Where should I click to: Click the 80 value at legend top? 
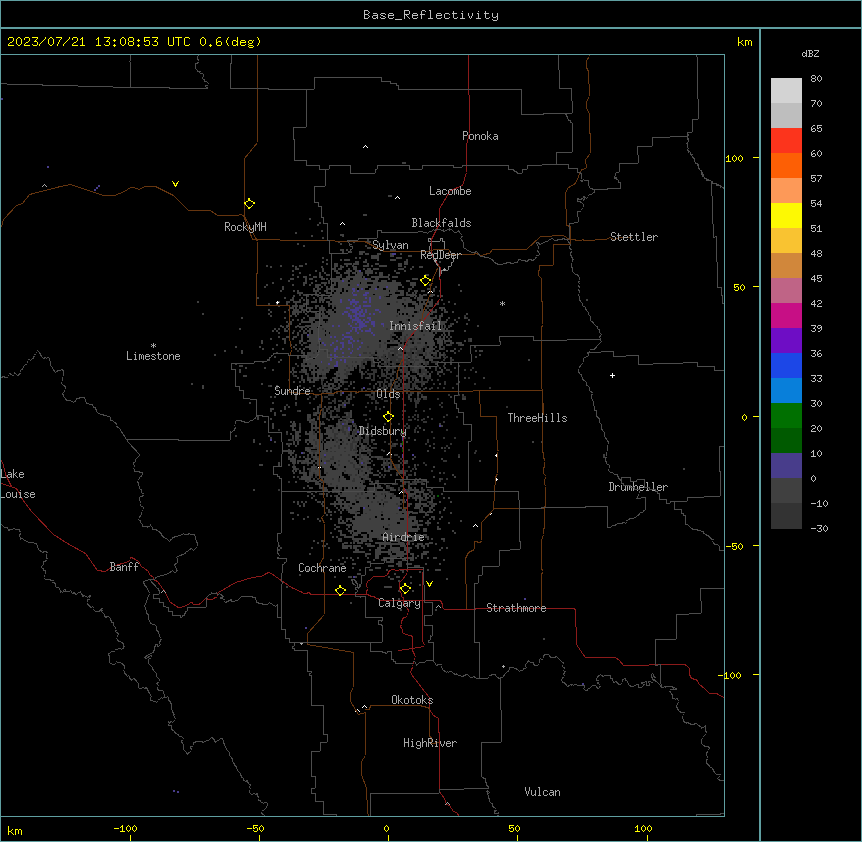click(816, 79)
